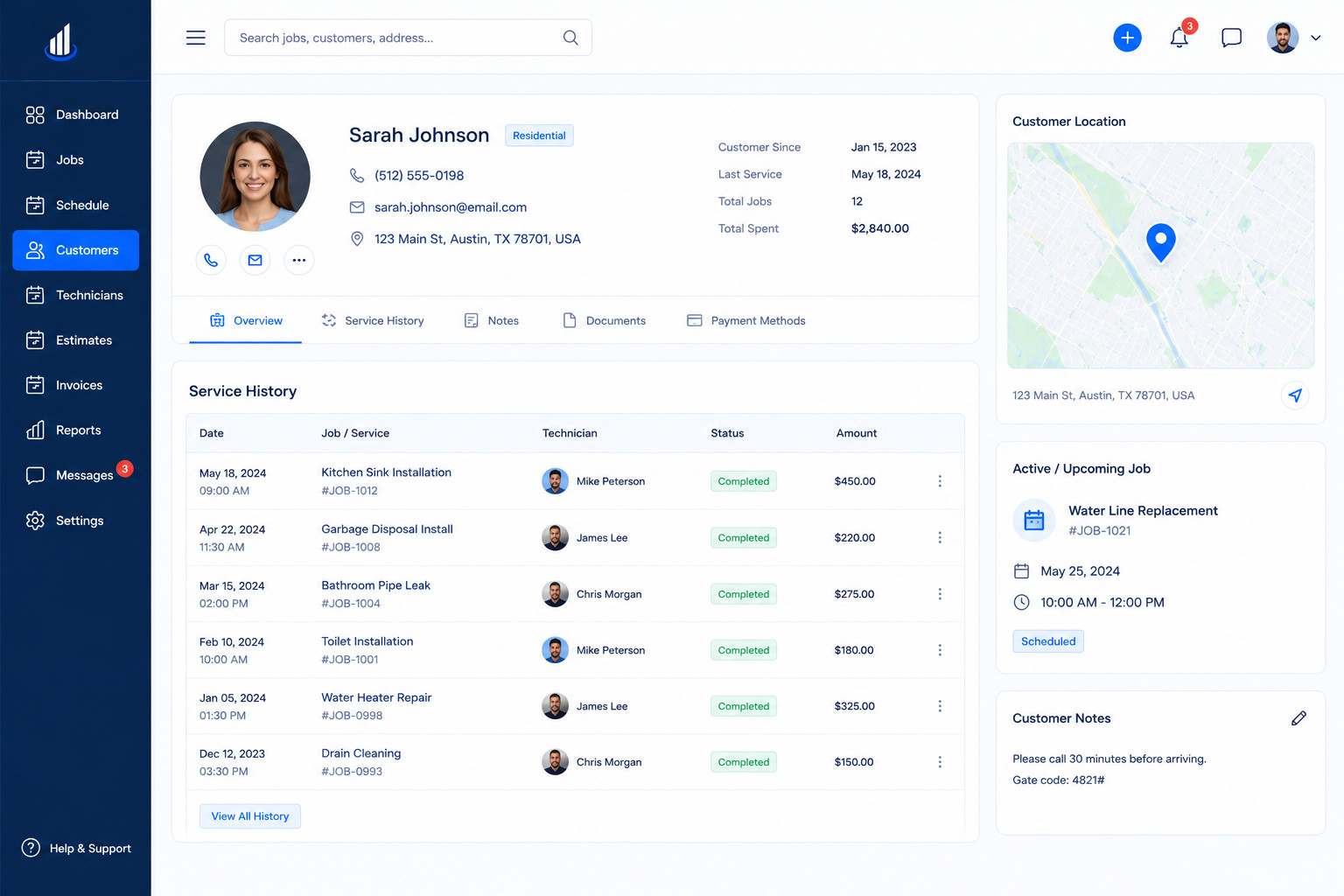1344x896 pixels.
Task: Open Reports in sidebar
Action: [75, 430]
